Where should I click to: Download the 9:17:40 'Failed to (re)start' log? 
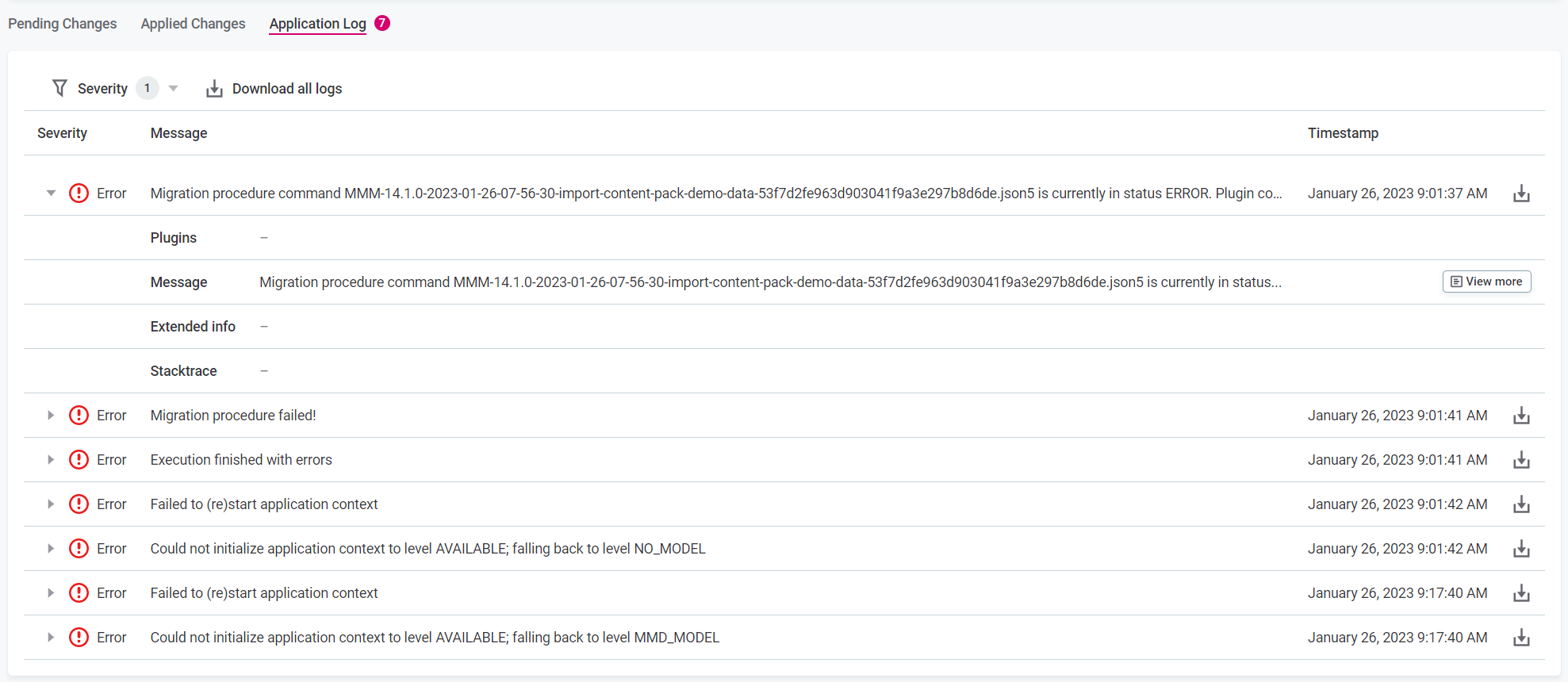coord(1520,593)
